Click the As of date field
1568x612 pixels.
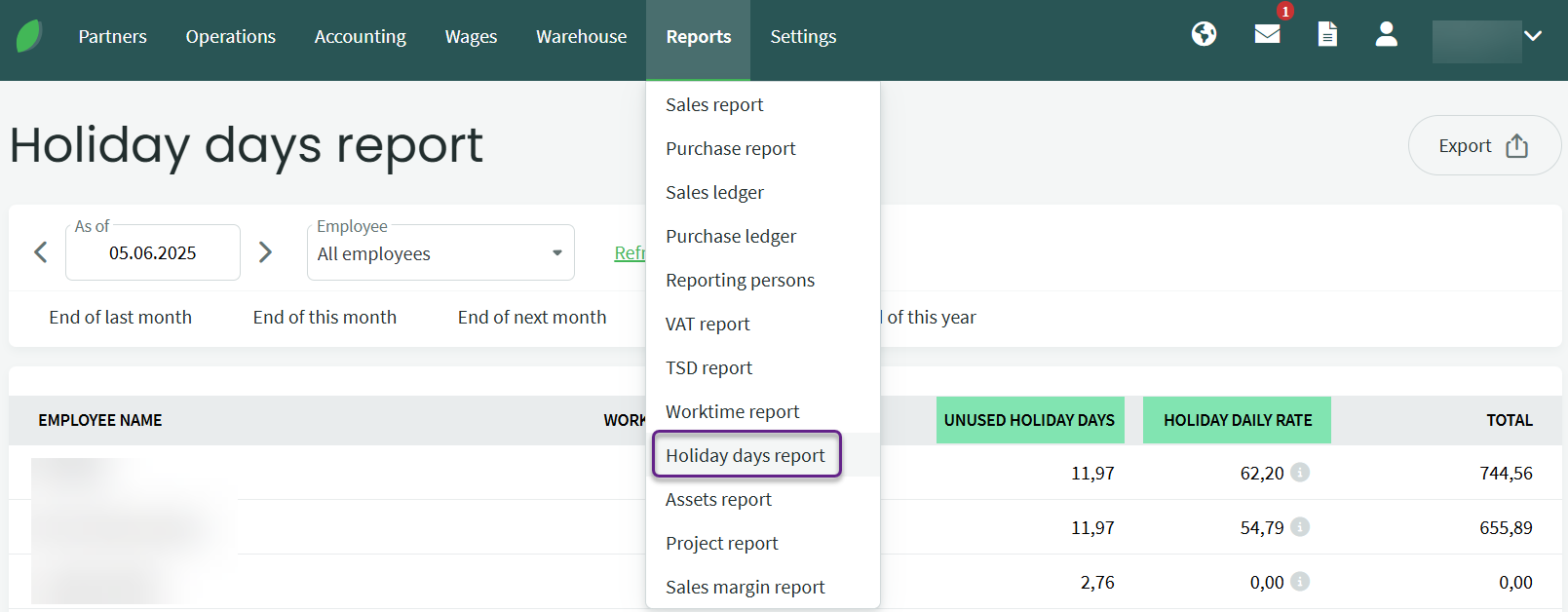pos(153,253)
